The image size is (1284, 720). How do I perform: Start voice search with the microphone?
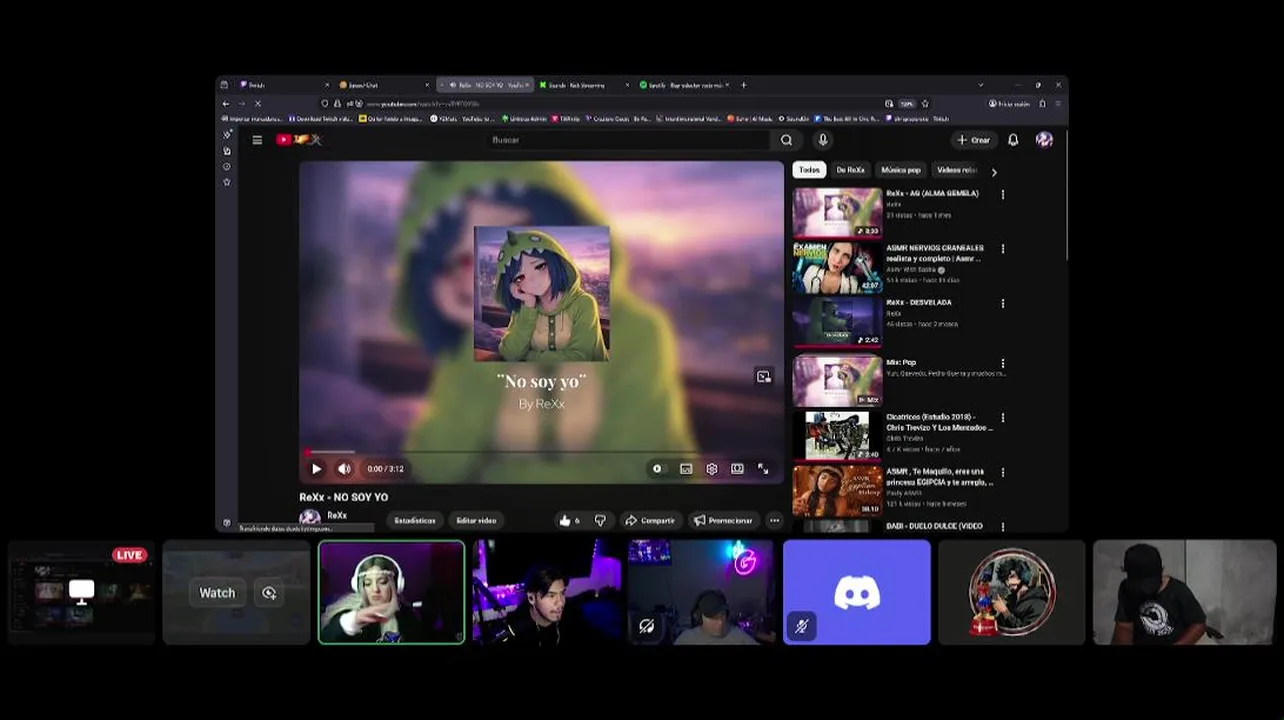(823, 140)
